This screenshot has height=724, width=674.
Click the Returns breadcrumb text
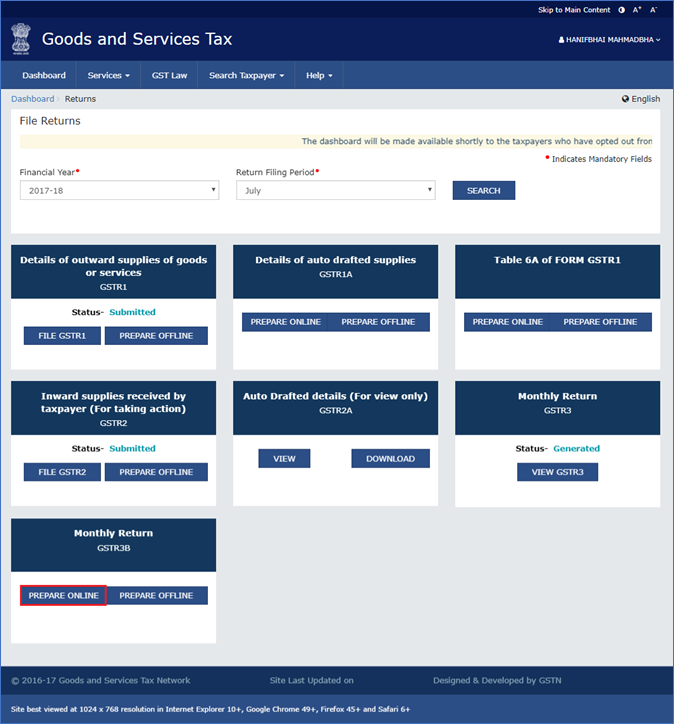[80, 99]
